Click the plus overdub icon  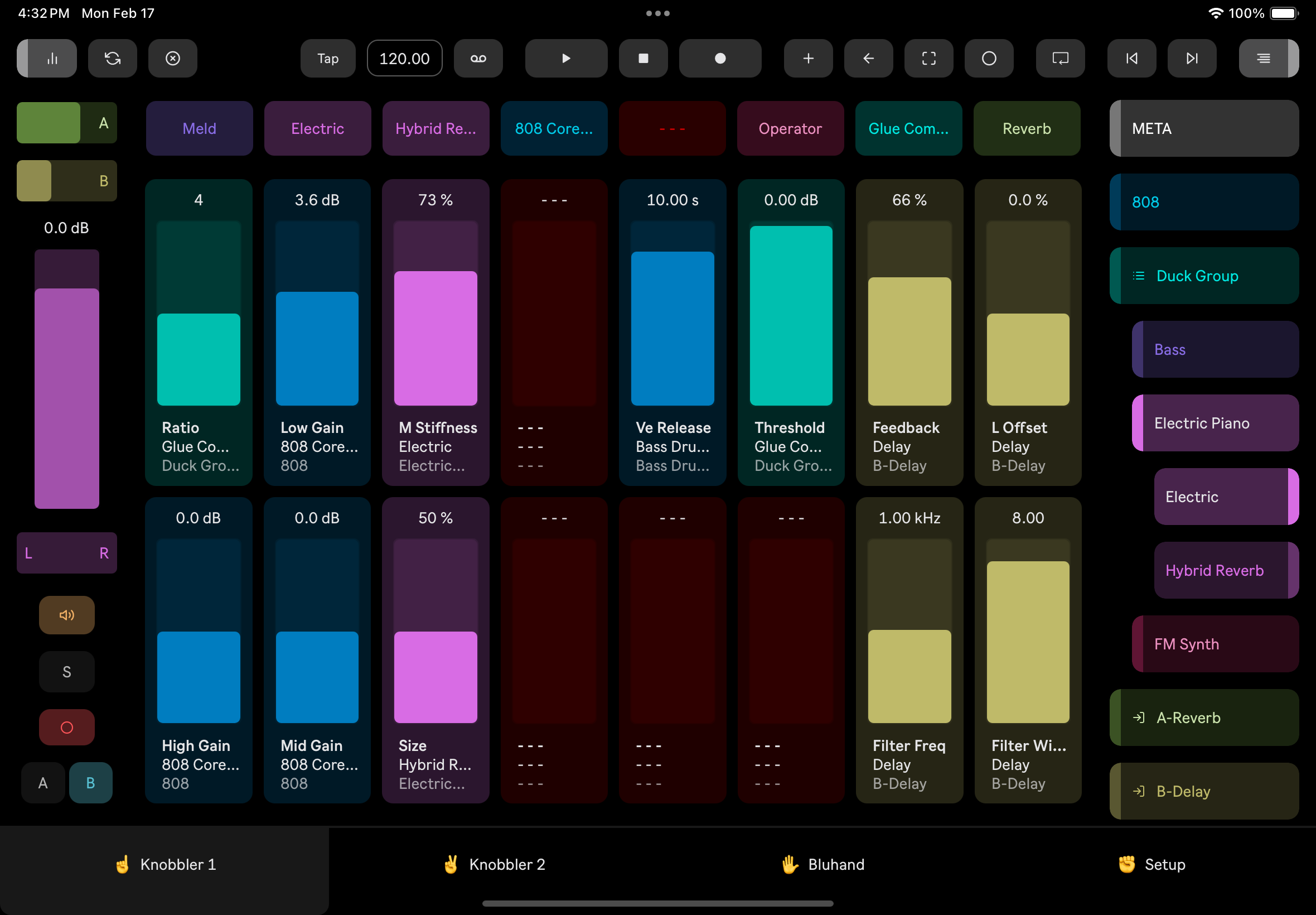pyautogui.click(x=809, y=59)
